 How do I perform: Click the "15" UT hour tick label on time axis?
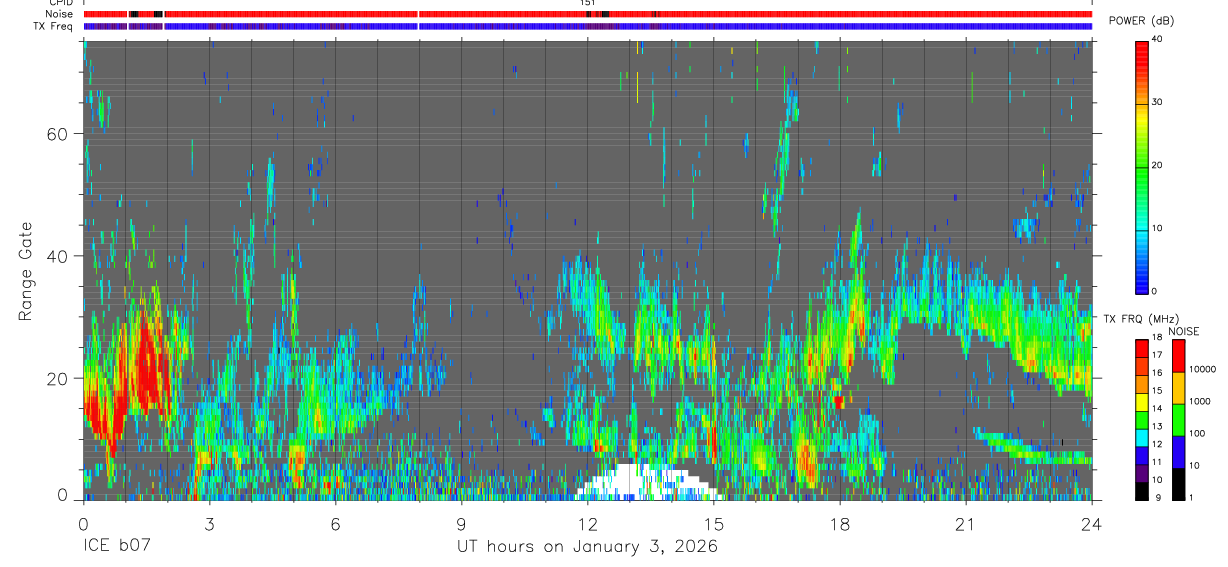click(714, 523)
